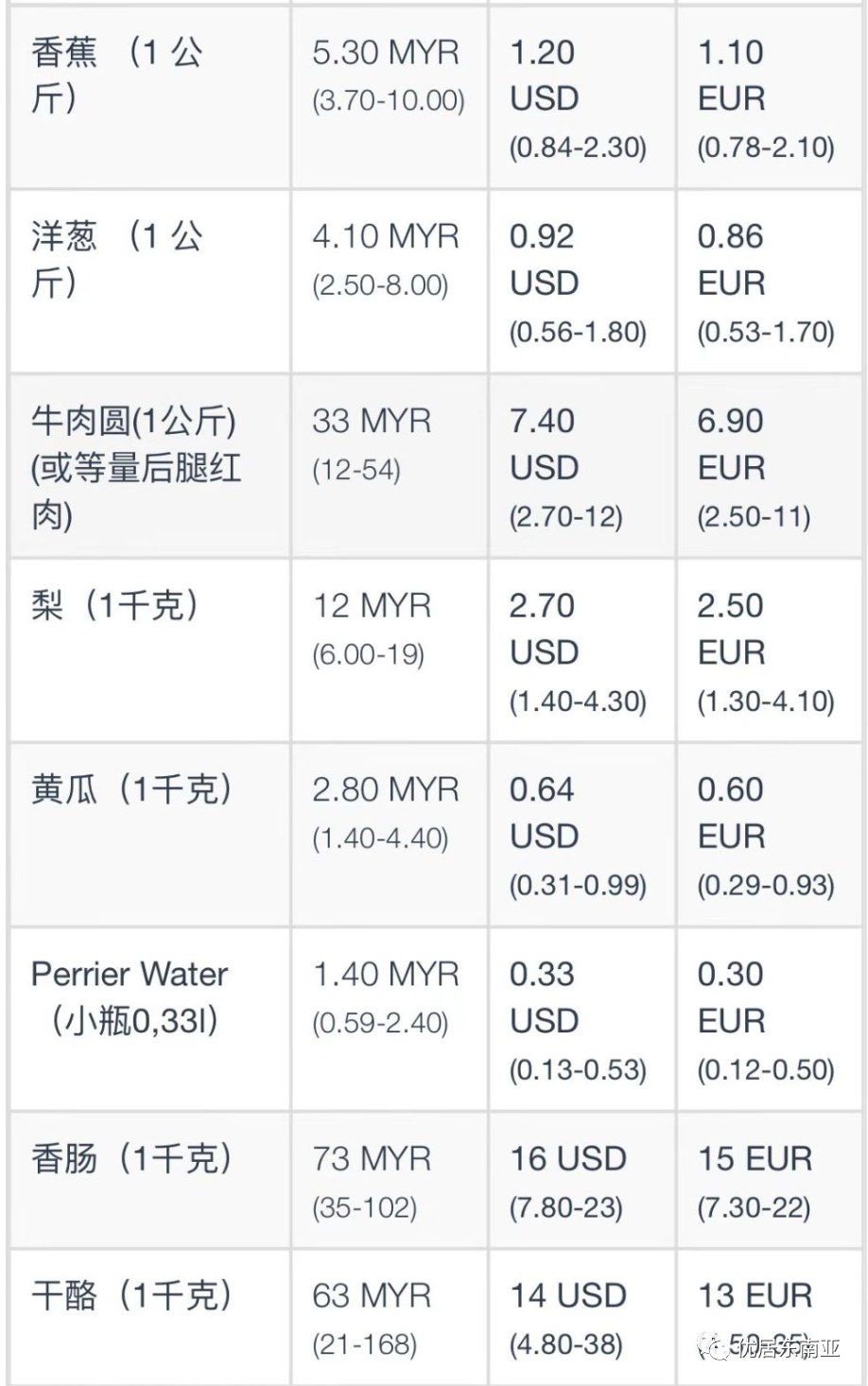The image size is (868, 1386).
Task: Select the 梨 (1千克) row label
Action: tap(115, 605)
